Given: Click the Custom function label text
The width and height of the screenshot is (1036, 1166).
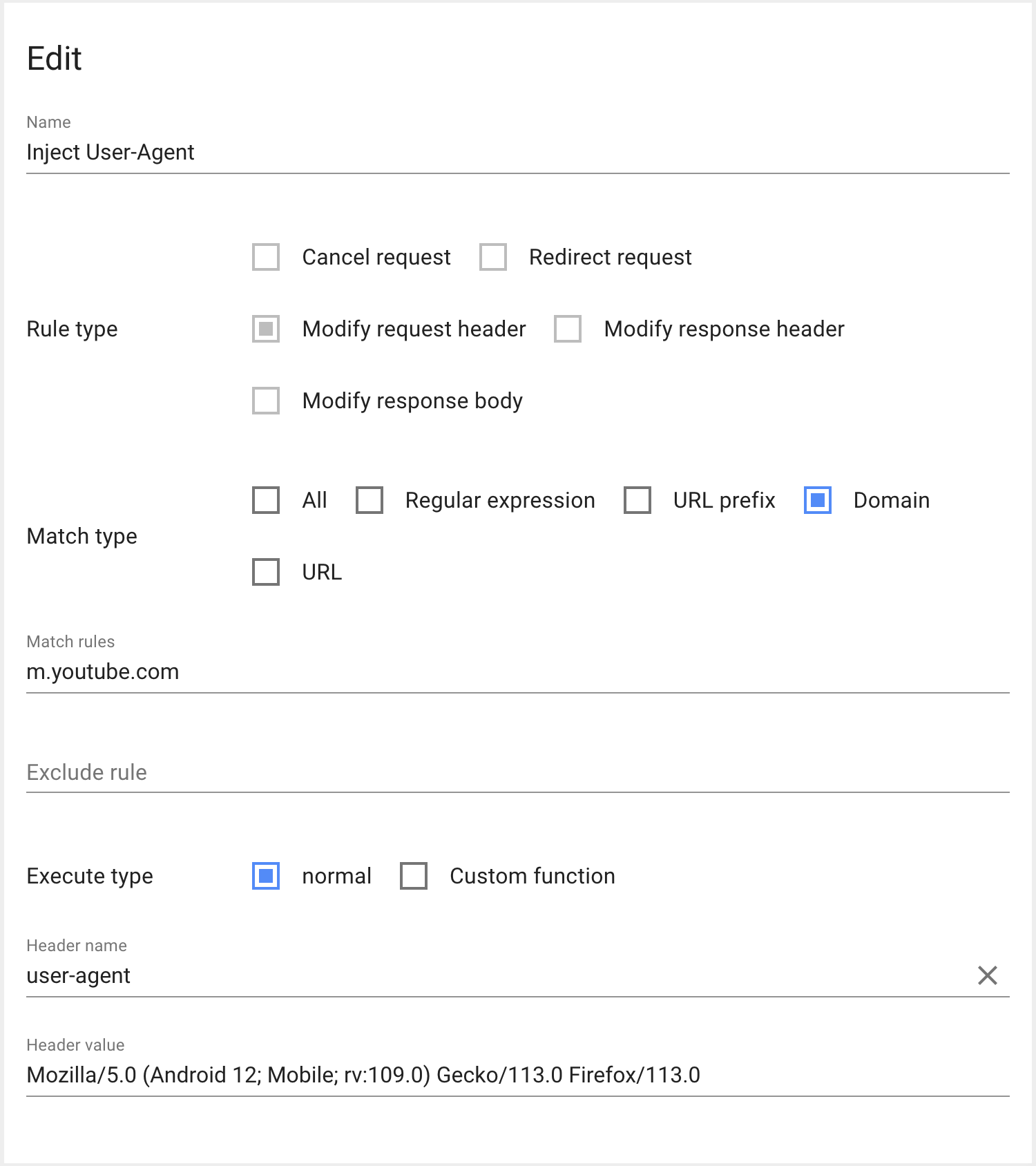Looking at the screenshot, I should point(532,876).
